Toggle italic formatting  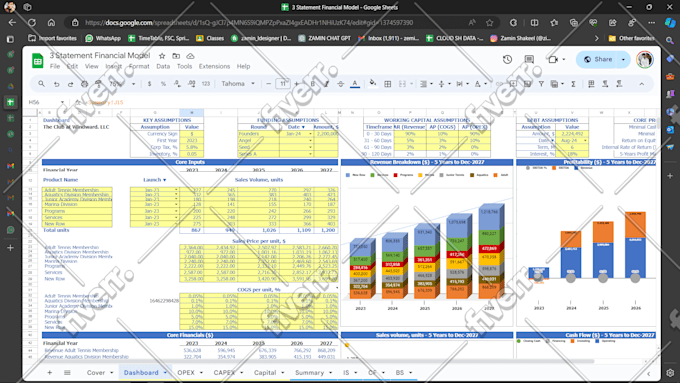coord(327,84)
